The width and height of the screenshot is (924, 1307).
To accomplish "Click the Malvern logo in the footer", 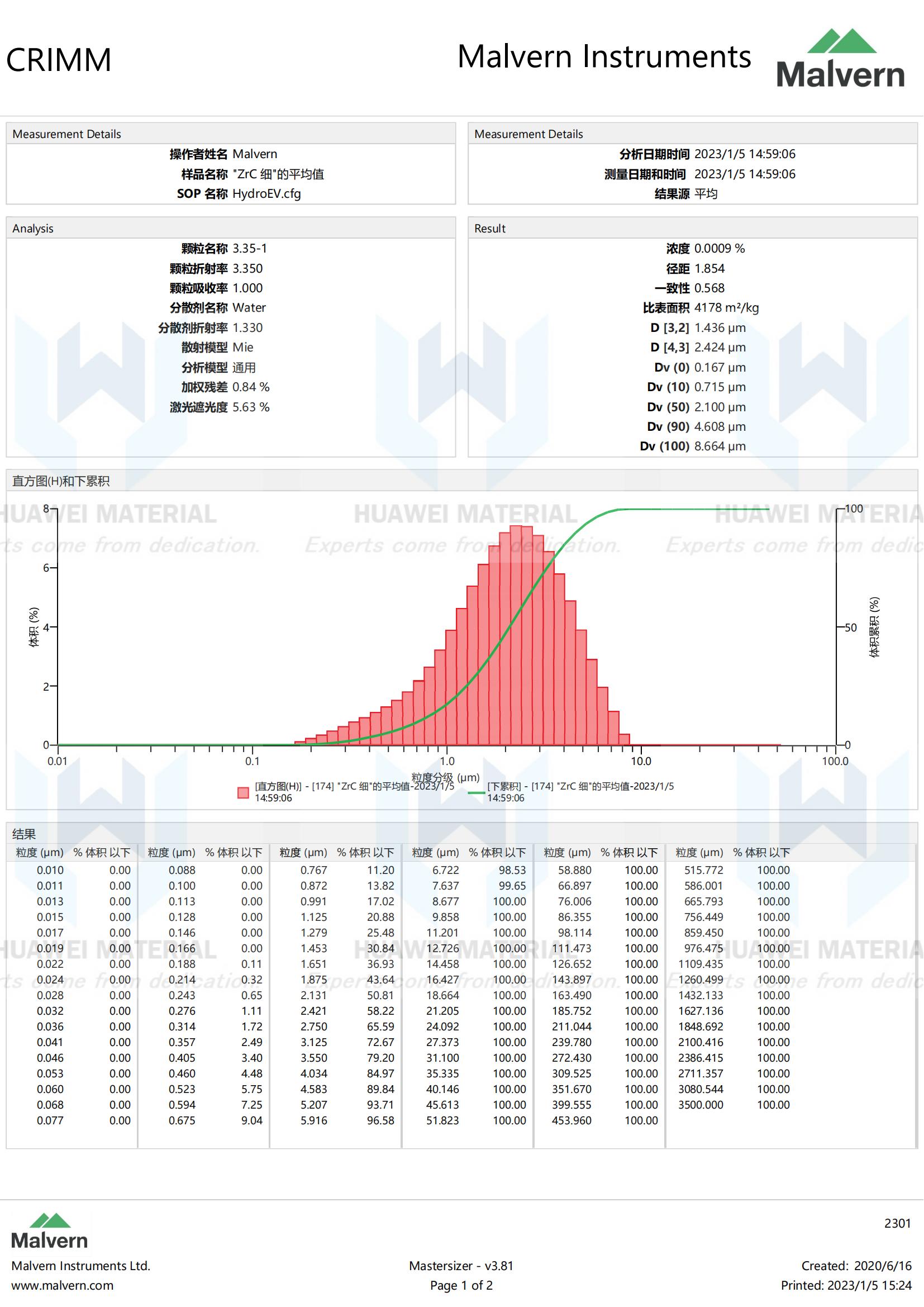I will (50, 1232).
